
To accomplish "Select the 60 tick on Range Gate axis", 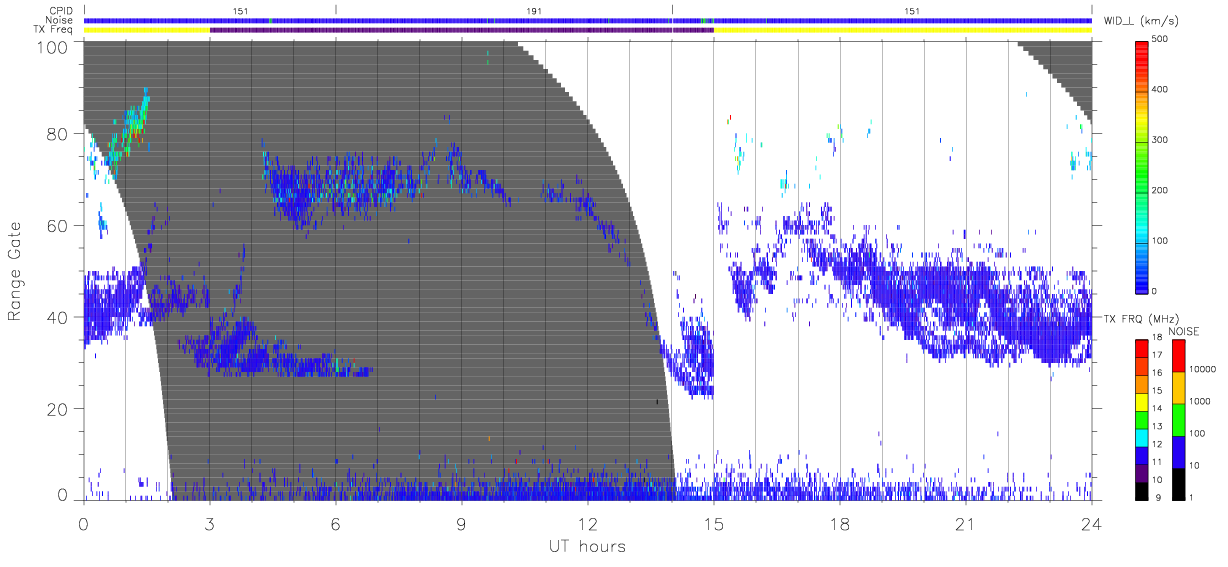I will coord(59,225).
